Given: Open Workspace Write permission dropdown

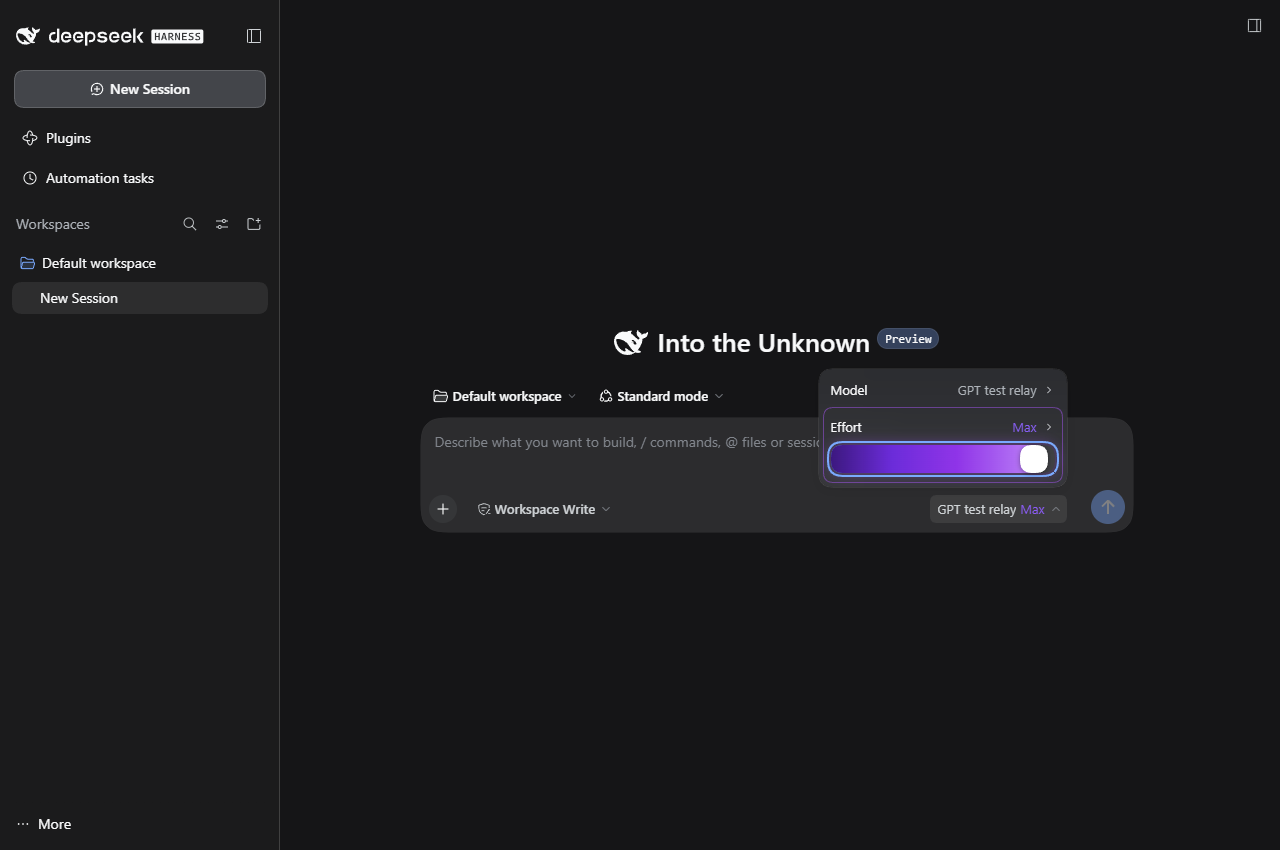Looking at the screenshot, I should tap(544, 509).
